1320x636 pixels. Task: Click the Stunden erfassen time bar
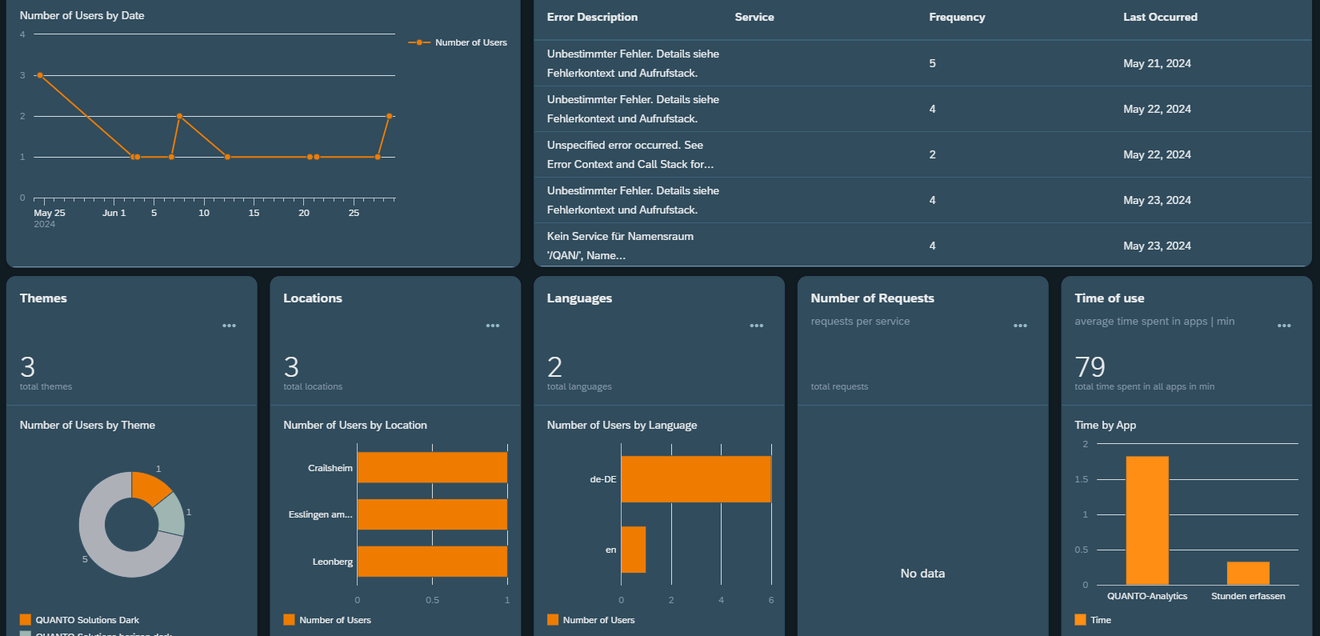click(x=1248, y=573)
